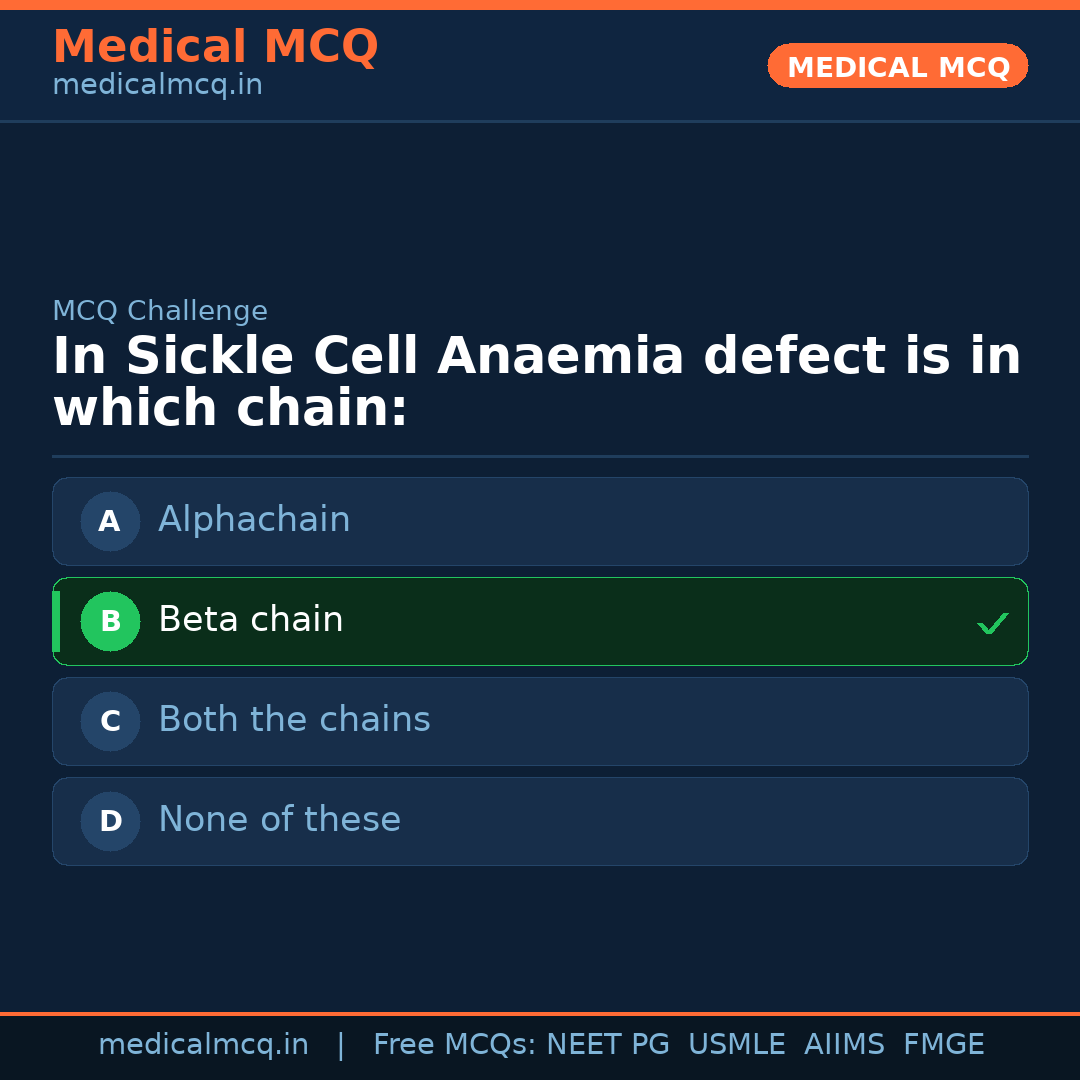This screenshot has width=1080, height=1080.
Task: Click the Sickle Cell Anaemia question heading
Action: 536,382
